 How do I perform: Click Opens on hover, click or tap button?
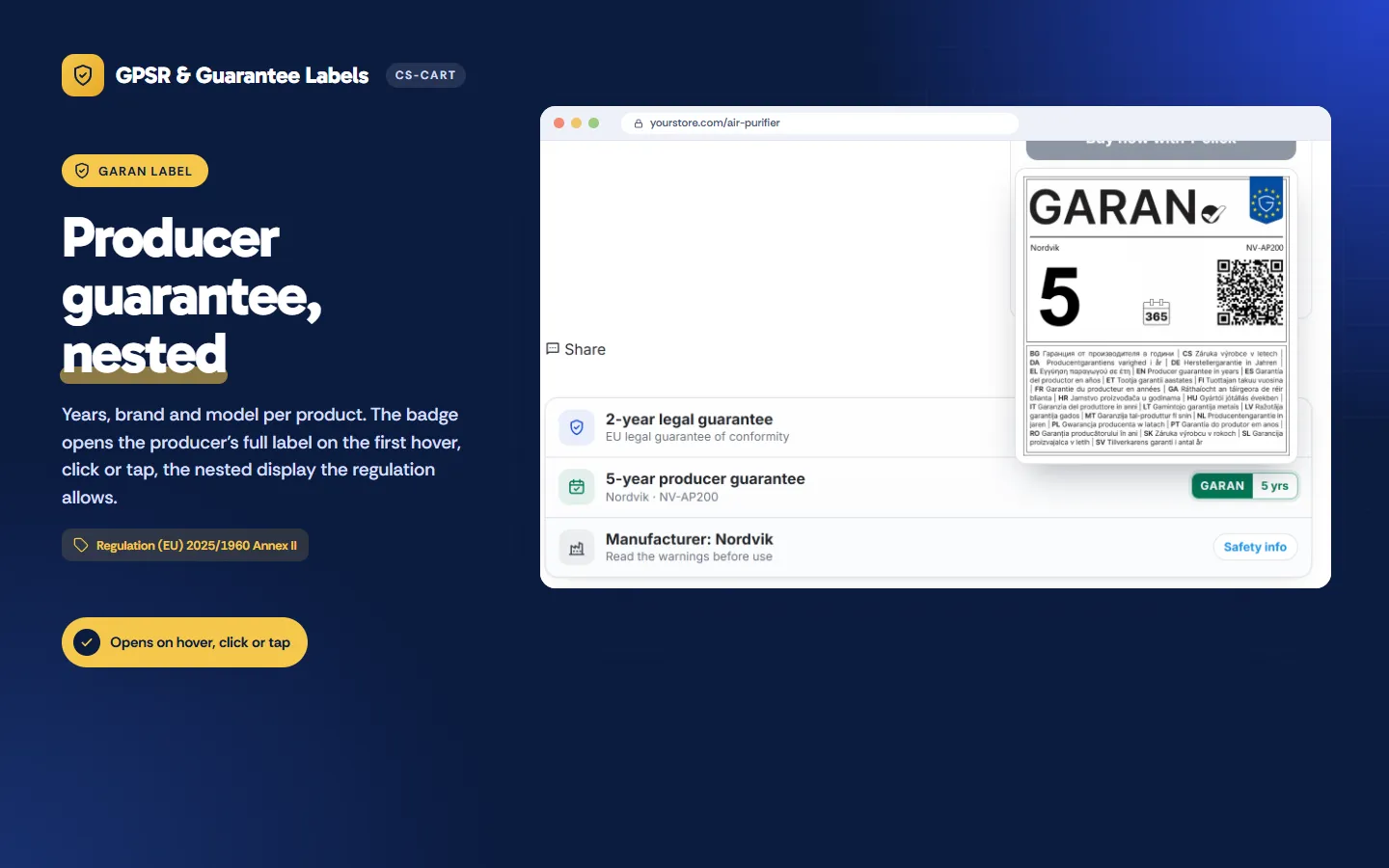[184, 642]
